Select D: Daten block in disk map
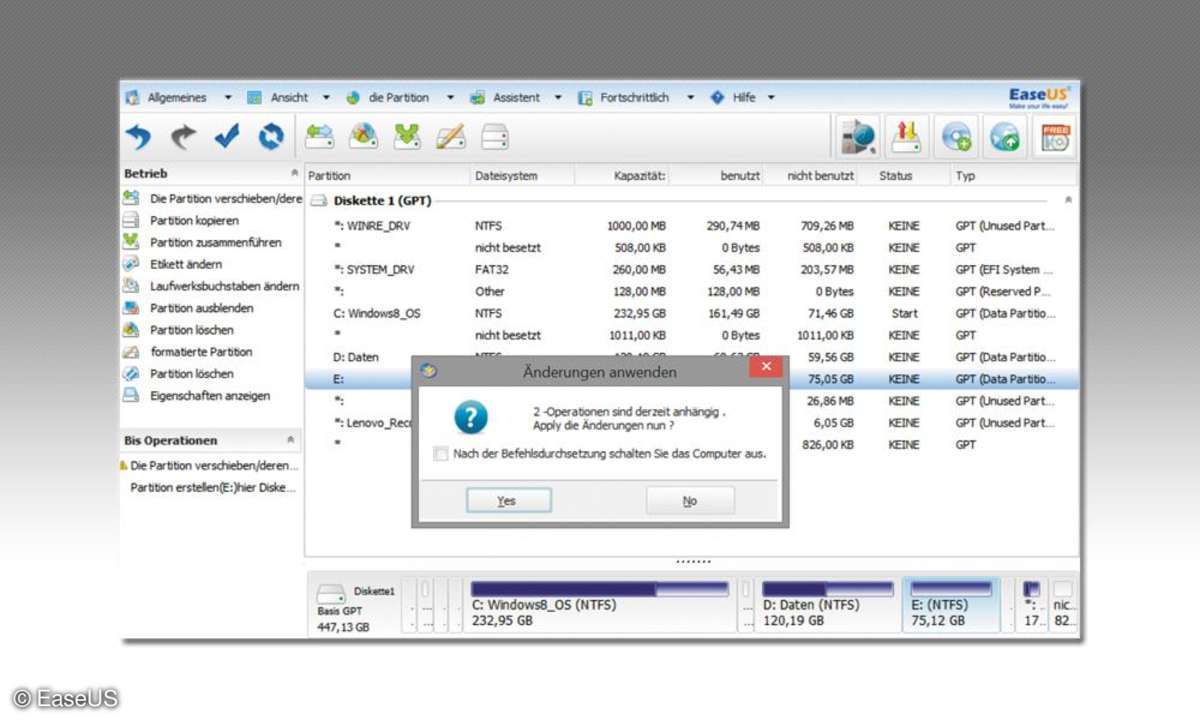 828,605
